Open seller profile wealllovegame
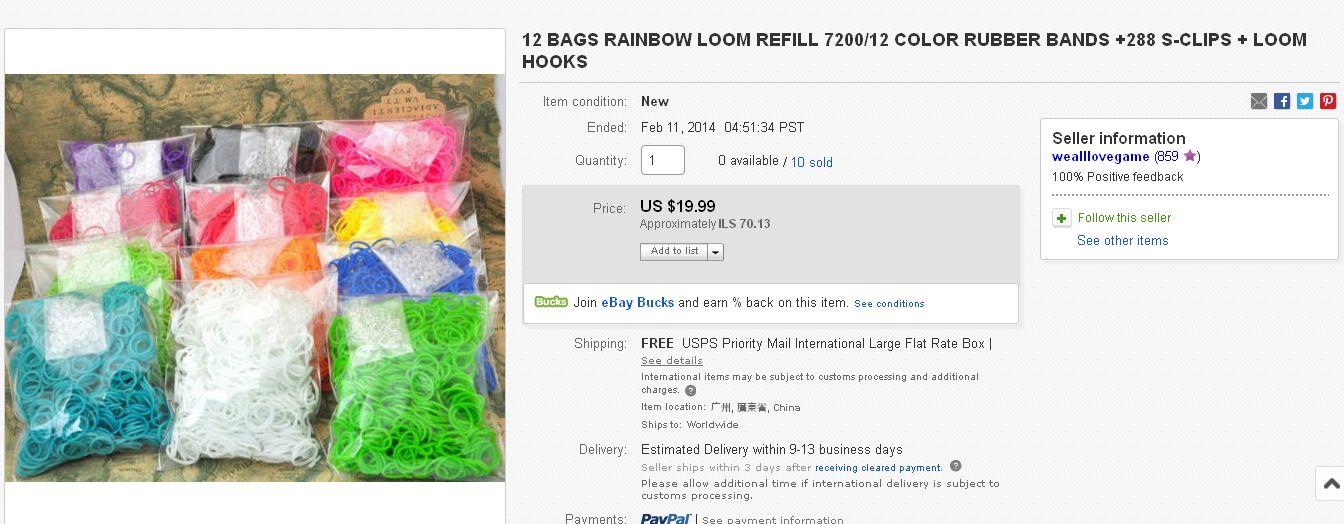The image size is (1344, 524). pos(1100,157)
